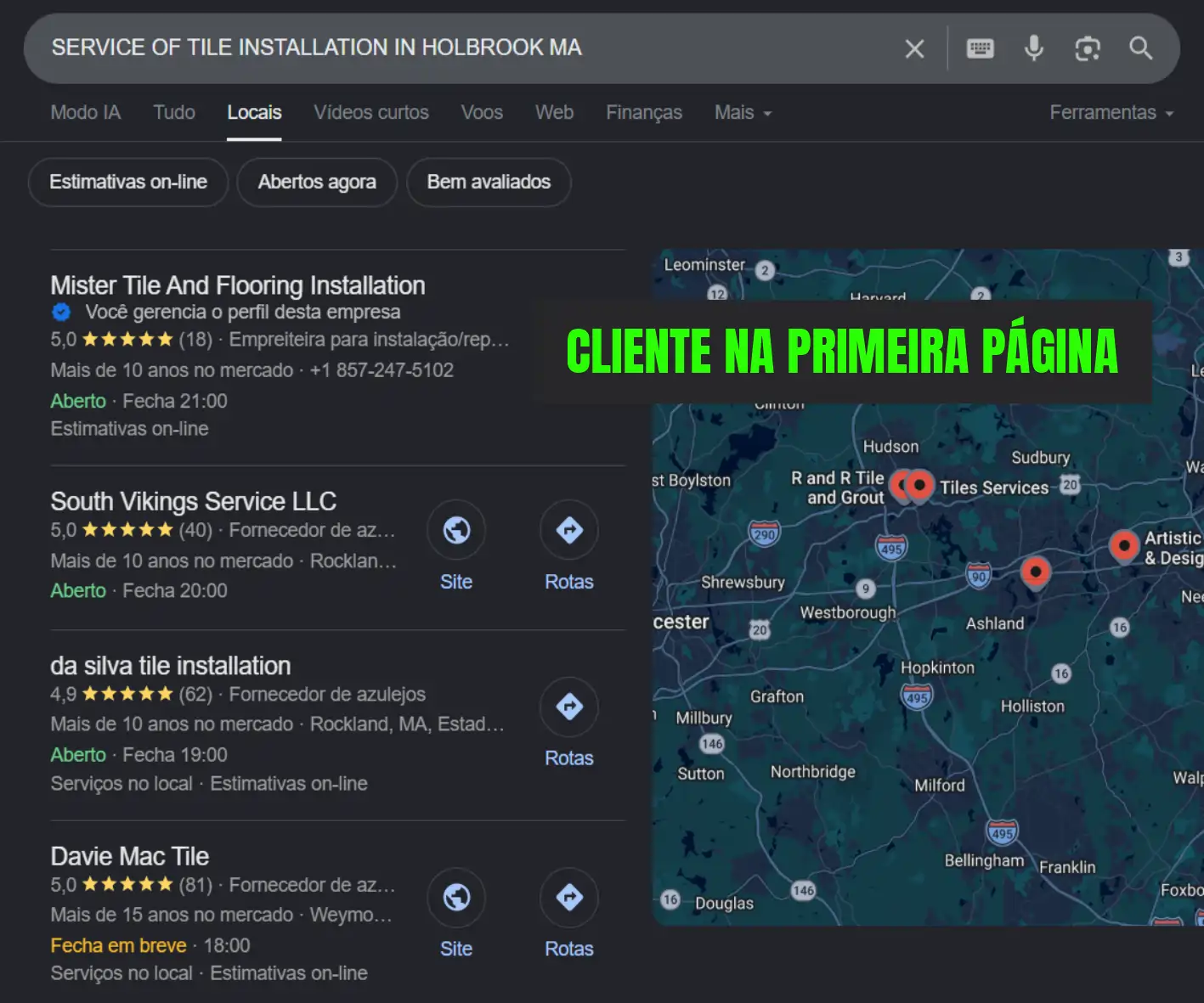Click R and R Tile and Grout map label
This screenshot has width=1204, height=1003.
coord(838,488)
